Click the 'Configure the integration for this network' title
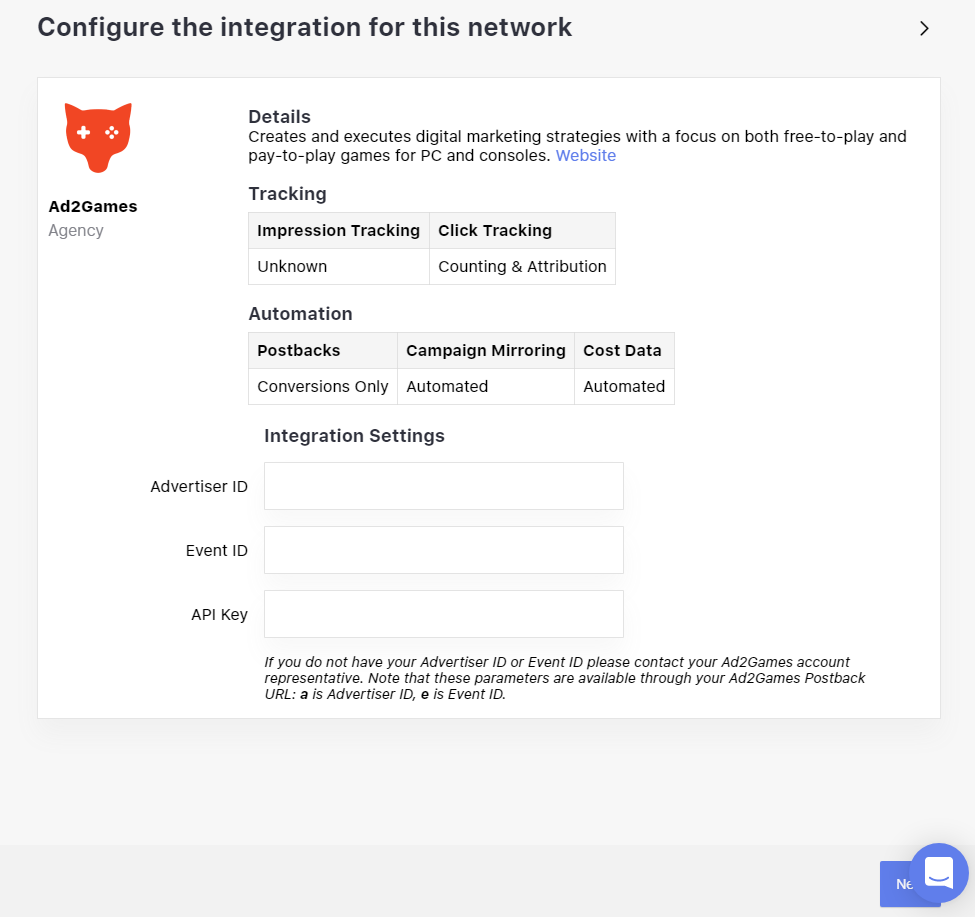Screen dimensions: 975x917 coord(305,27)
